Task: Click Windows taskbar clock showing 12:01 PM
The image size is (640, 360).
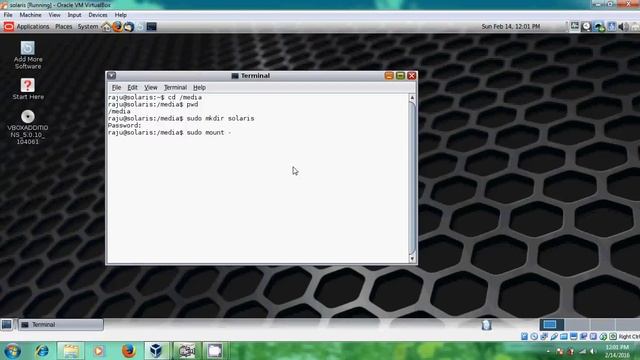Action: pos(617,351)
